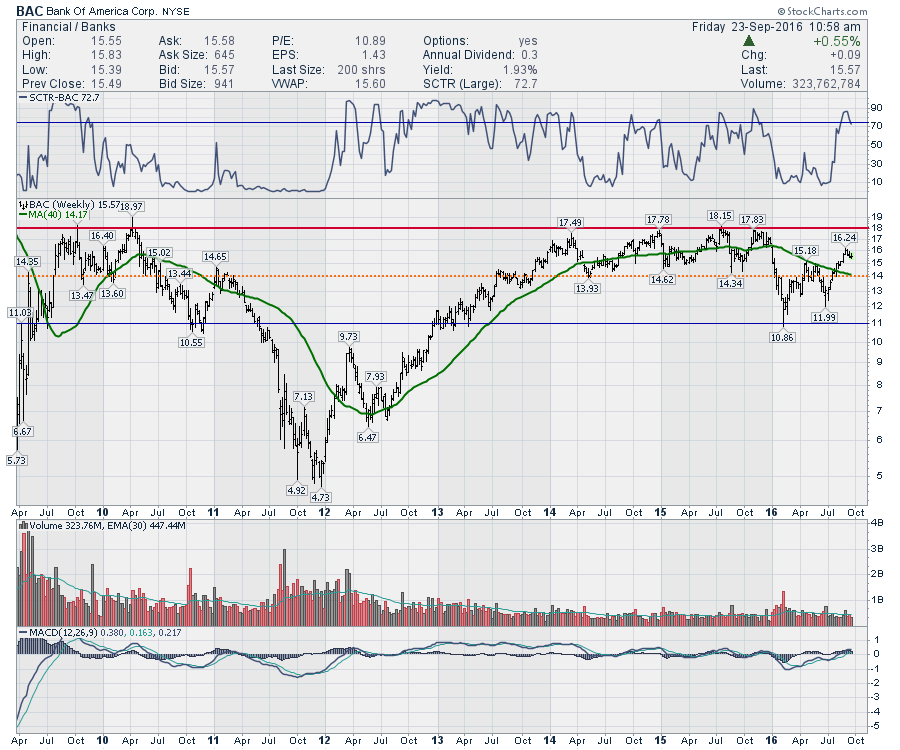The height and width of the screenshot is (750, 900).
Task: Click the 16.40 price label
Action: click(x=102, y=235)
